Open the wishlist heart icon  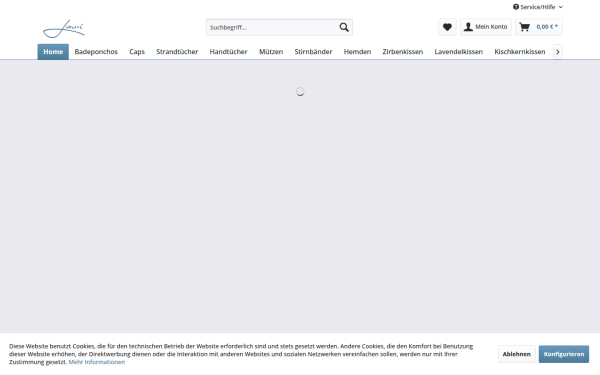(x=447, y=27)
